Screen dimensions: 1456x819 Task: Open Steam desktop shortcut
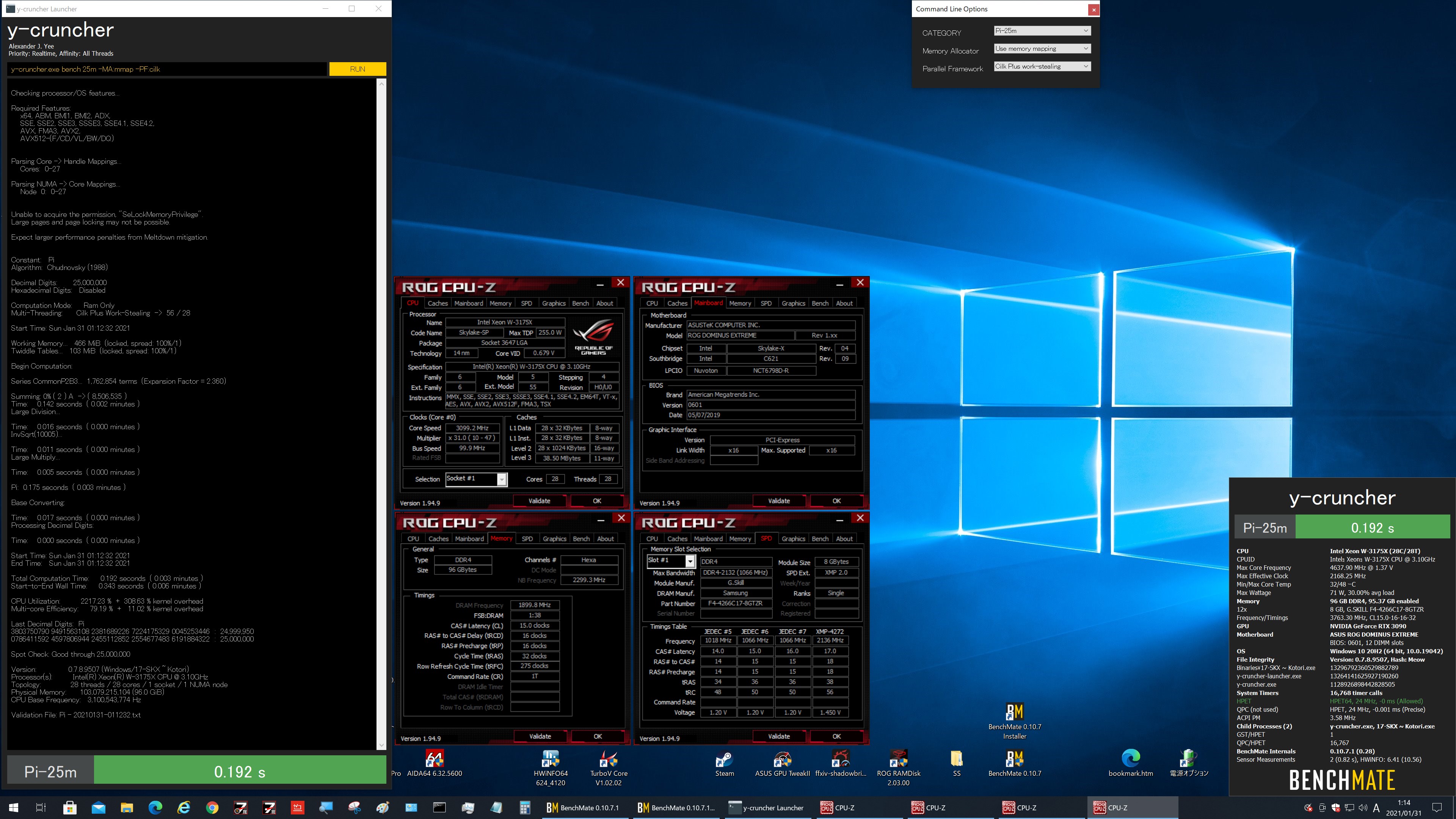(724, 763)
